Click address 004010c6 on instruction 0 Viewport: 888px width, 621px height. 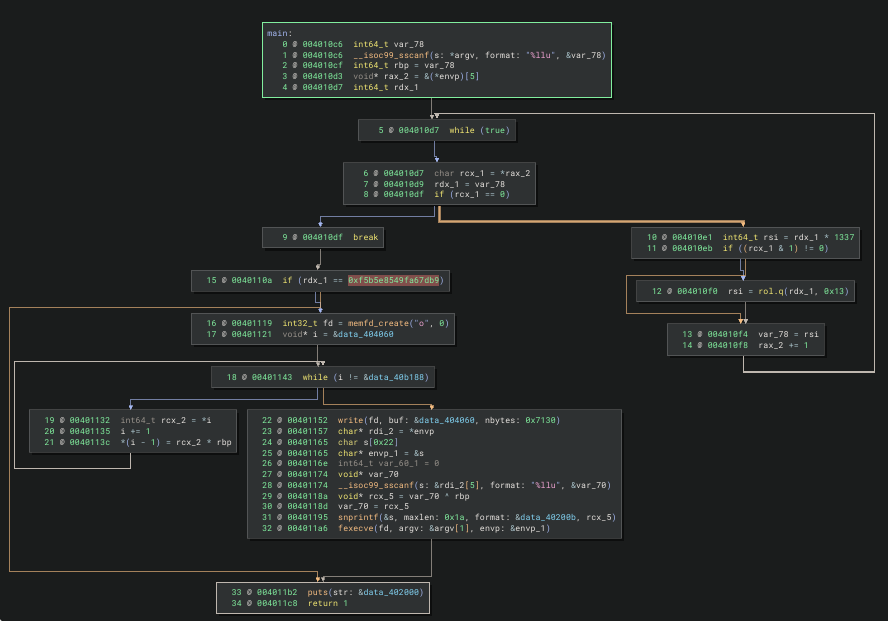[322, 44]
